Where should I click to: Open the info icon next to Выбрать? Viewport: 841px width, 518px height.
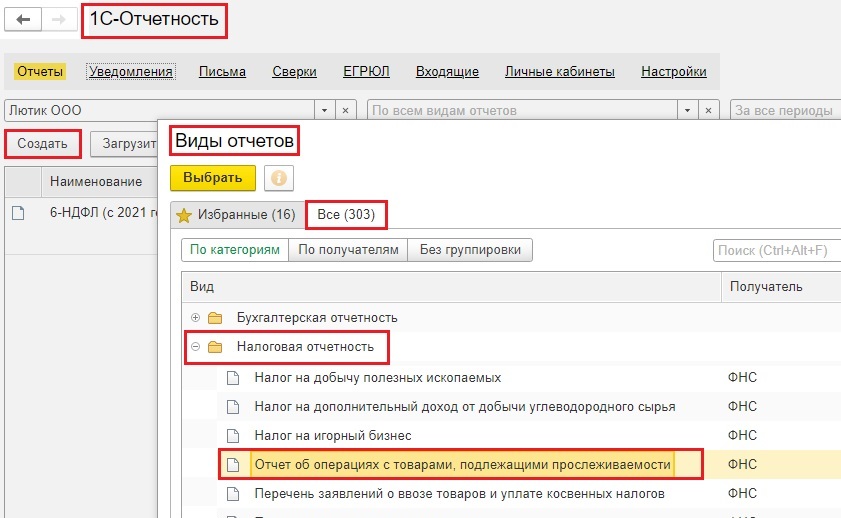pyautogui.click(x=279, y=178)
